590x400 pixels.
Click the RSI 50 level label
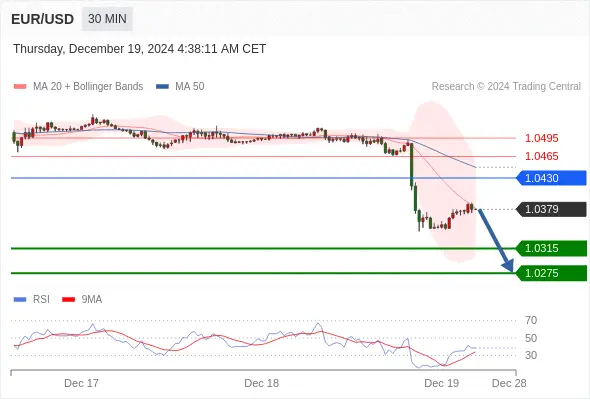click(x=531, y=338)
